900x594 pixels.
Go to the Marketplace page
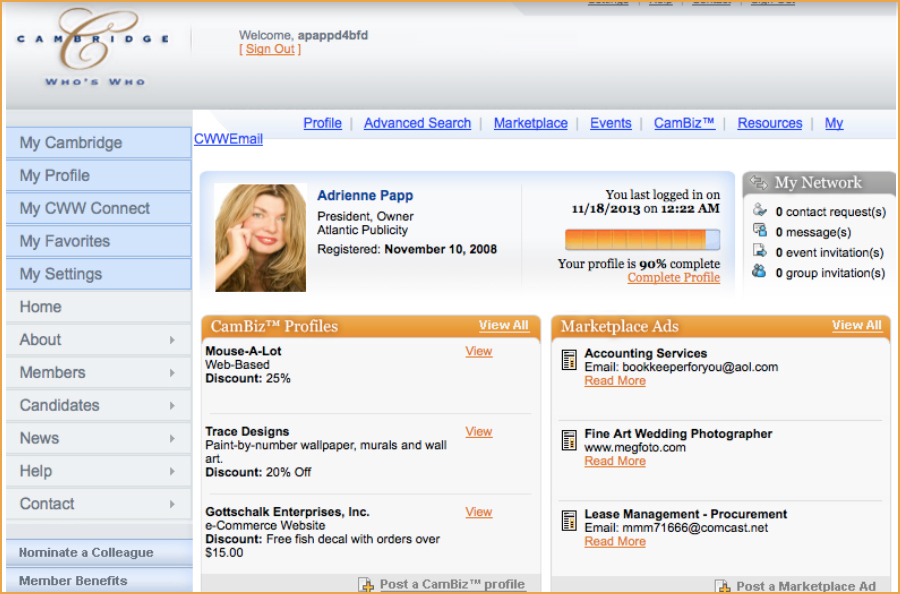tap(531, 123)
